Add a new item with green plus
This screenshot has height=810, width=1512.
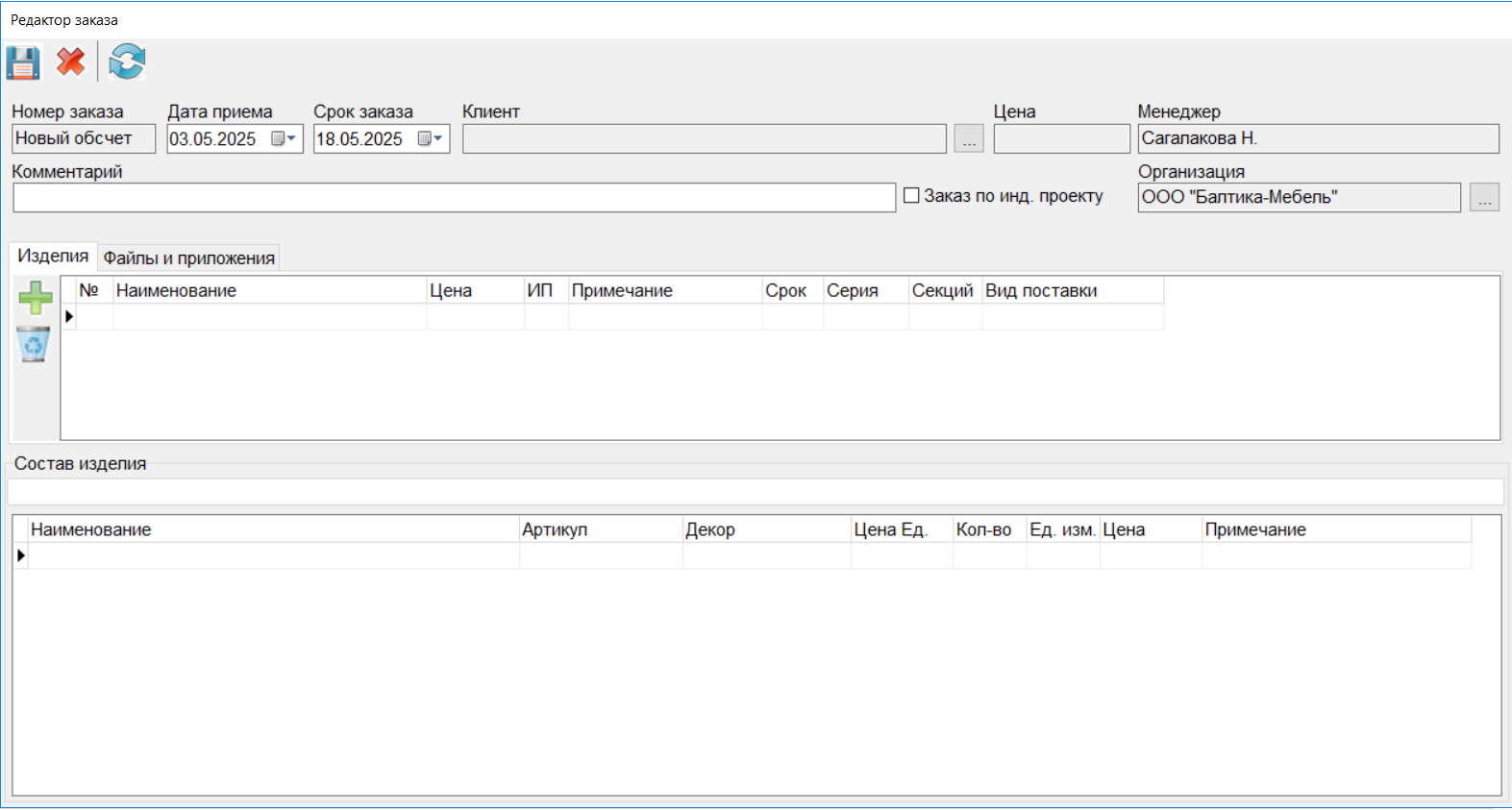coord(36,298)
